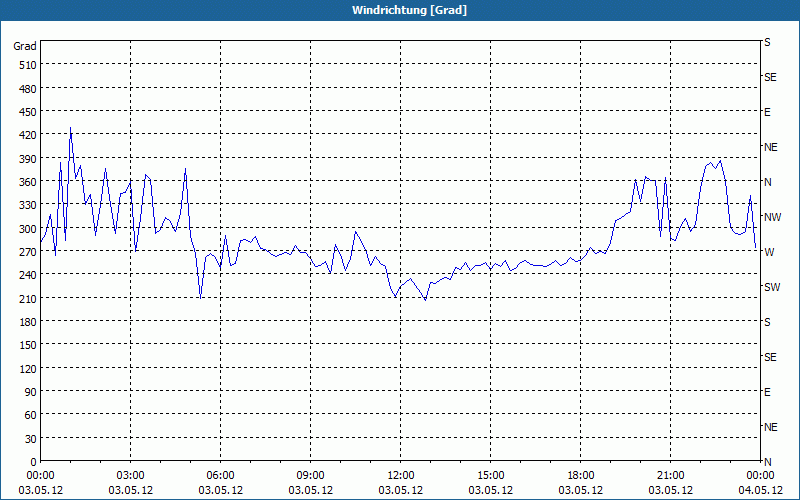This screenshot has width=800, height=500.
Task: Click compass label "N" at the 360 level
Action: 767,182
